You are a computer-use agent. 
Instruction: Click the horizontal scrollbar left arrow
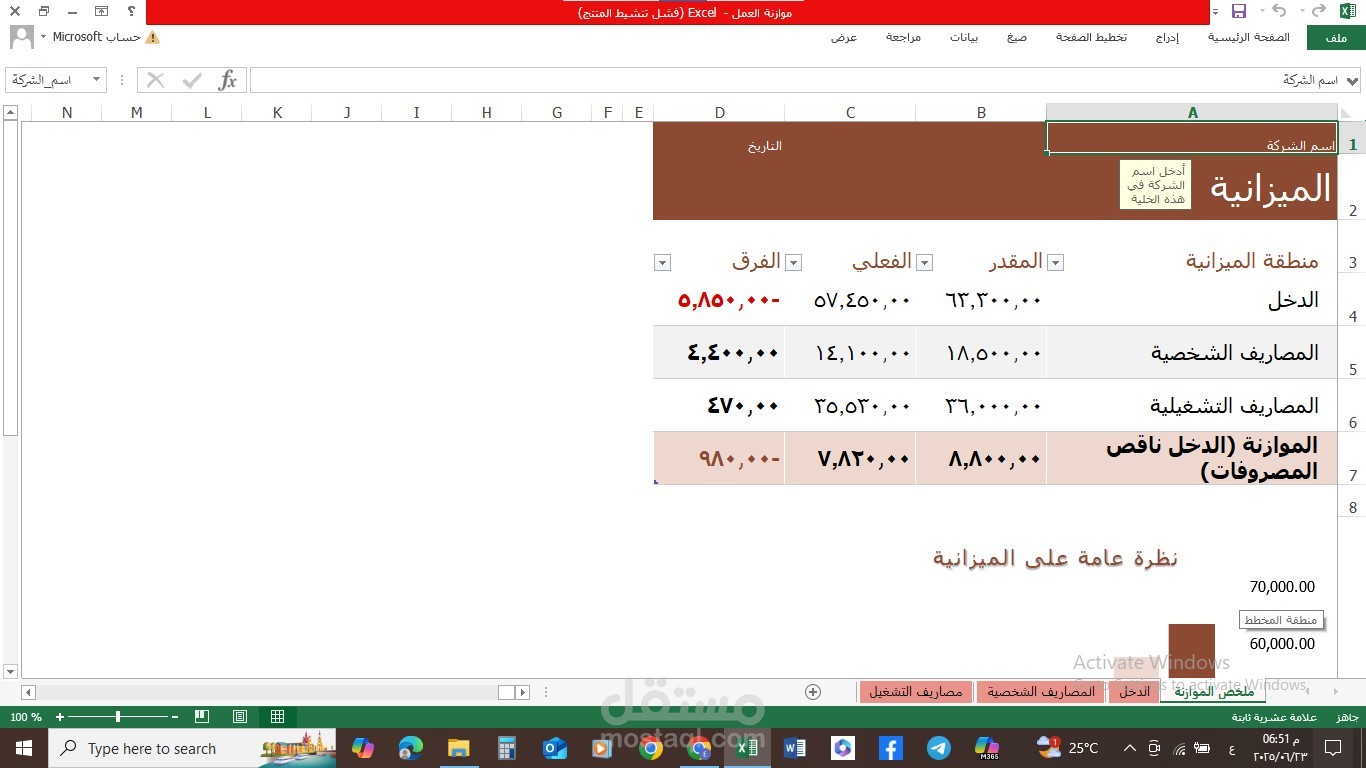28,692
